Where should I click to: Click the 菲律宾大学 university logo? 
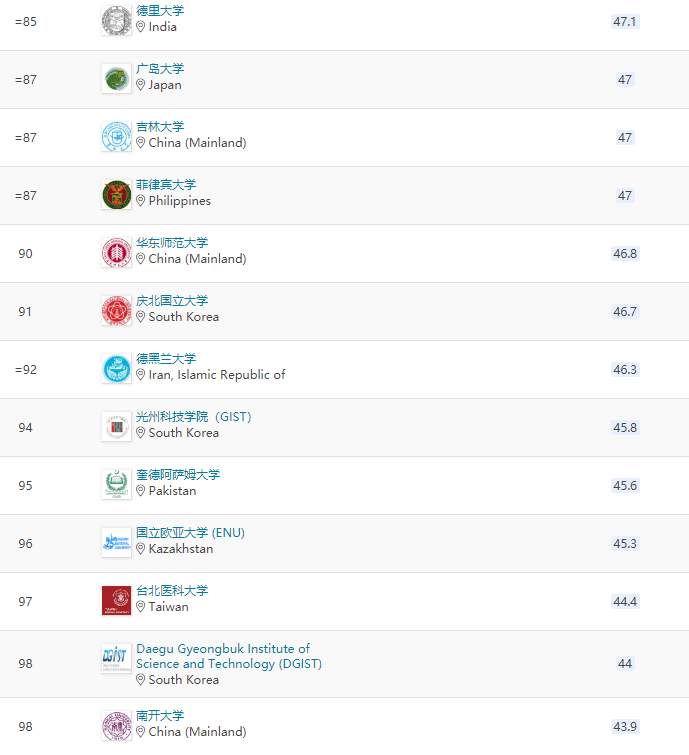point(116,195)
